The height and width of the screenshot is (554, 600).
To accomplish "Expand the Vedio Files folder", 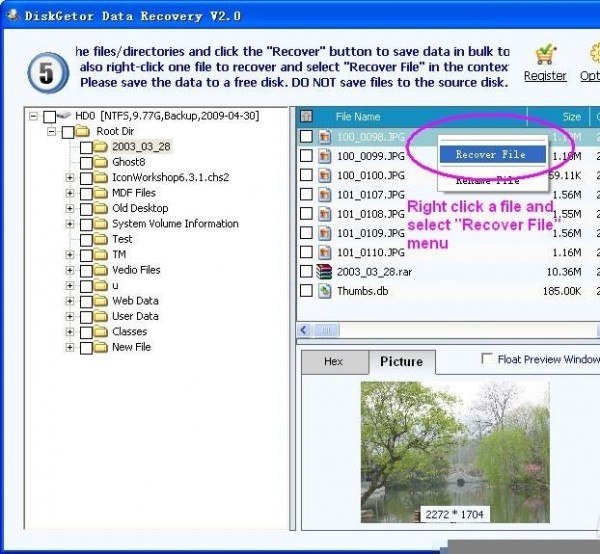I will click(x=70, y=270).
